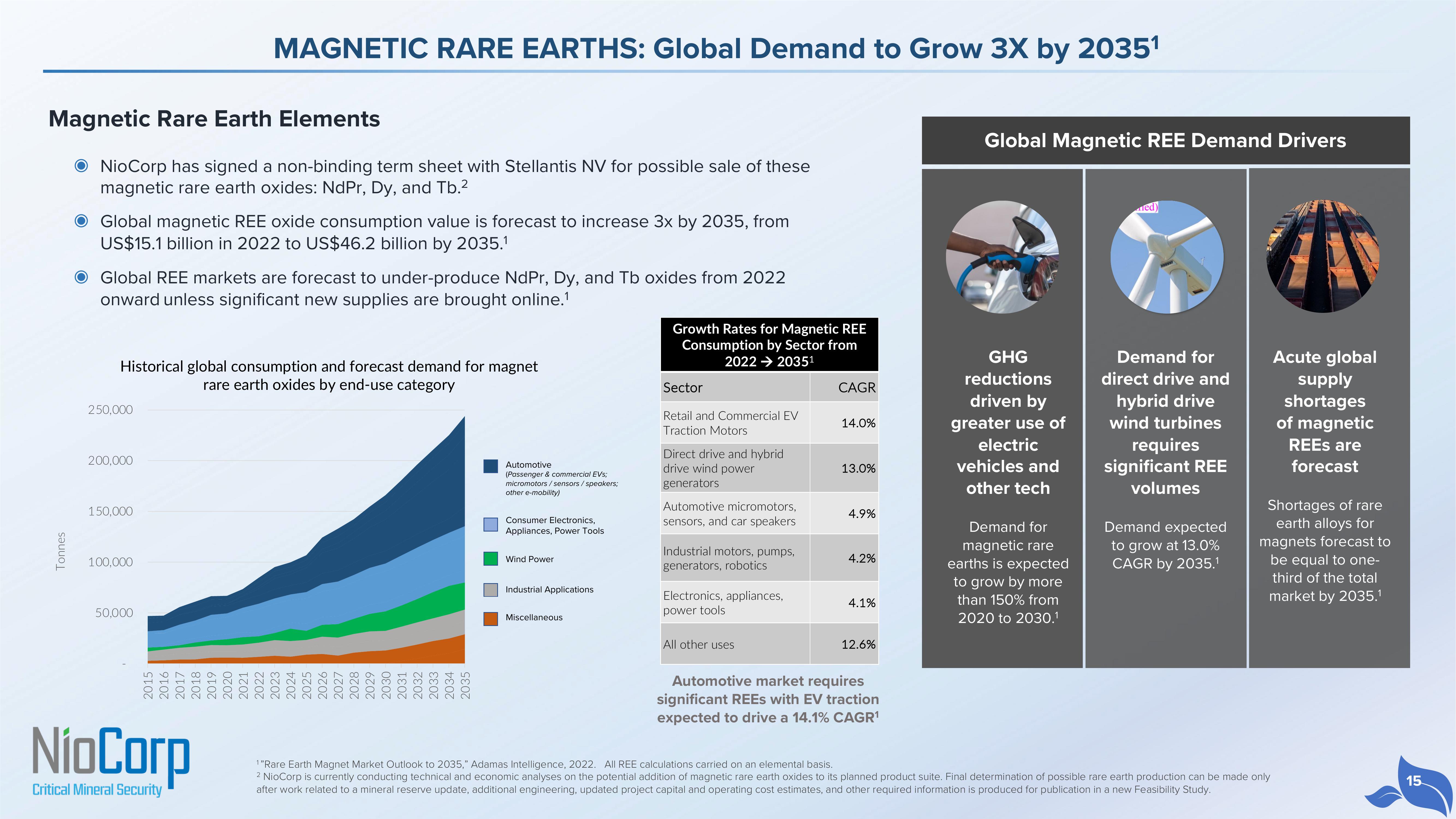Click the 'Miscellaneous' legend label
Screen dimensions: 1456x819
[x=534, y=617]
